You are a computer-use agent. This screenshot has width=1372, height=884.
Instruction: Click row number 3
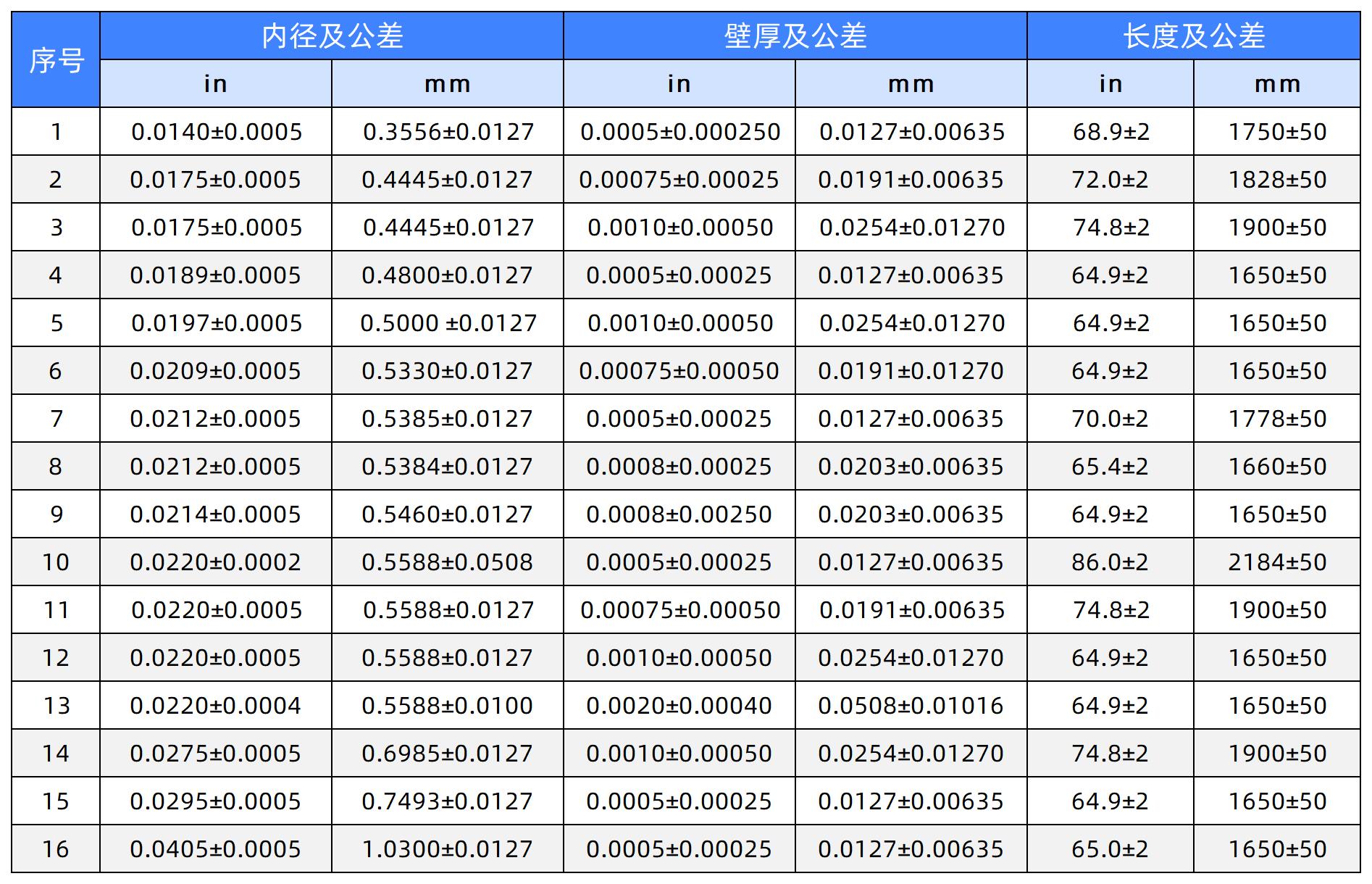click(x=56, y=227)
